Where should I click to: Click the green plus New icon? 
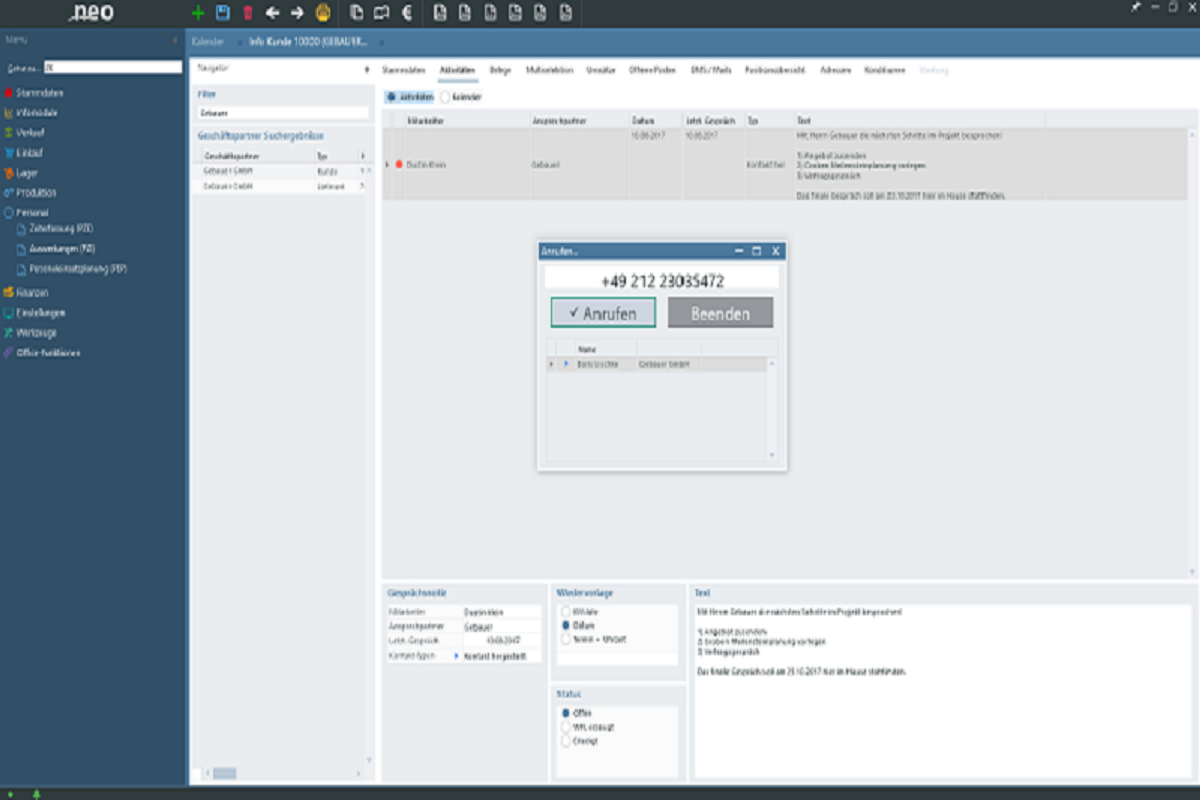coord(198,13)
